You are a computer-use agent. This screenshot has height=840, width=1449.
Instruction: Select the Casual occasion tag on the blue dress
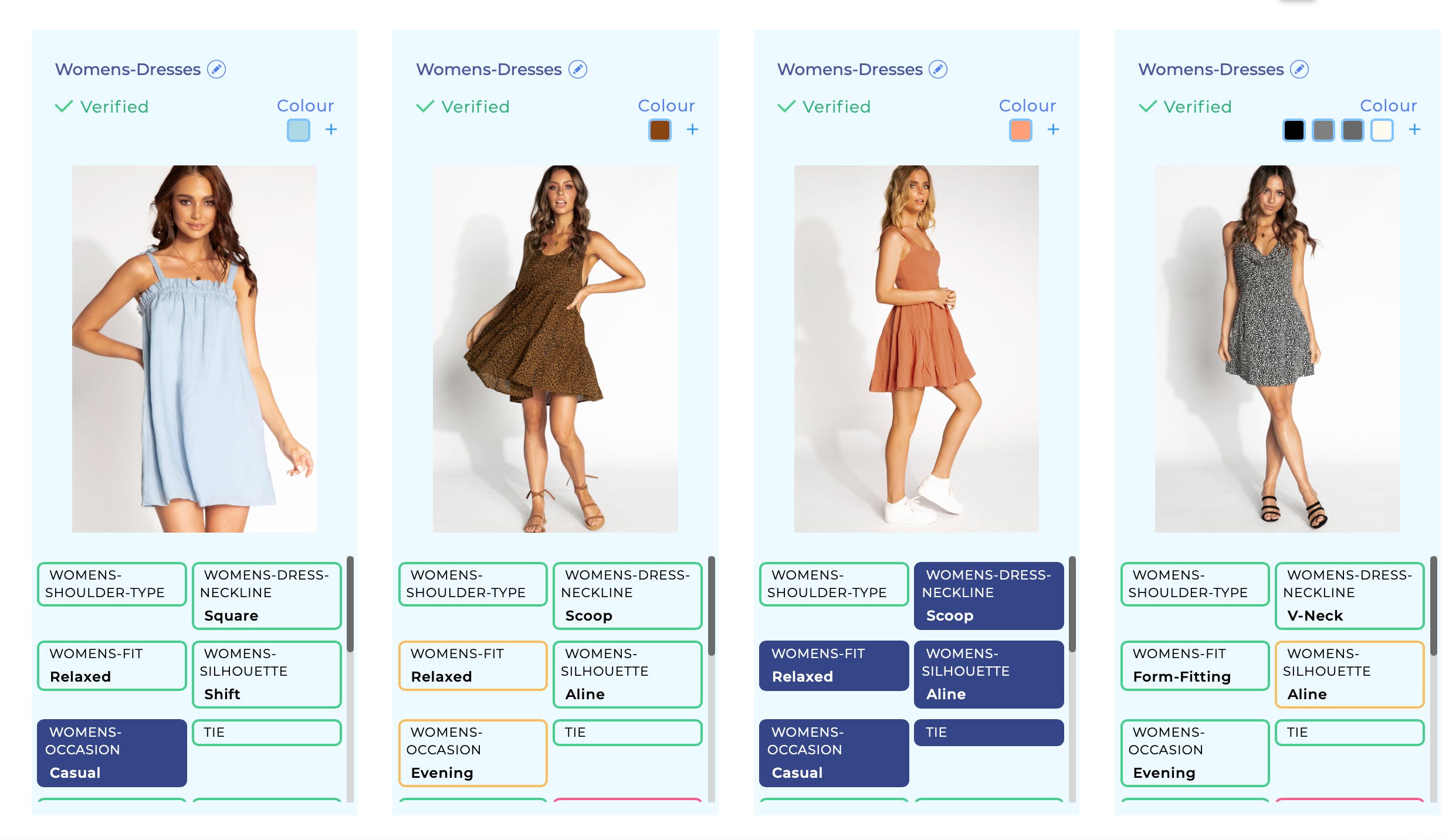pyautogui.click(x=111, y=753)
